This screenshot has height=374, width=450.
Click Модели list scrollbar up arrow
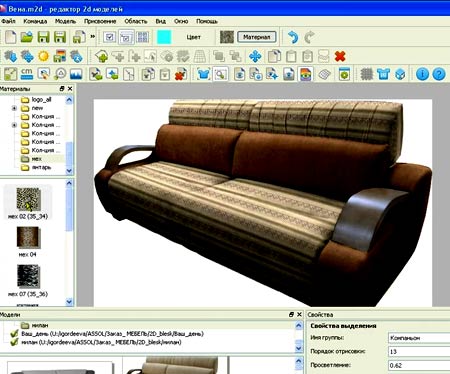pyautogui.click(x=299, y=325)
